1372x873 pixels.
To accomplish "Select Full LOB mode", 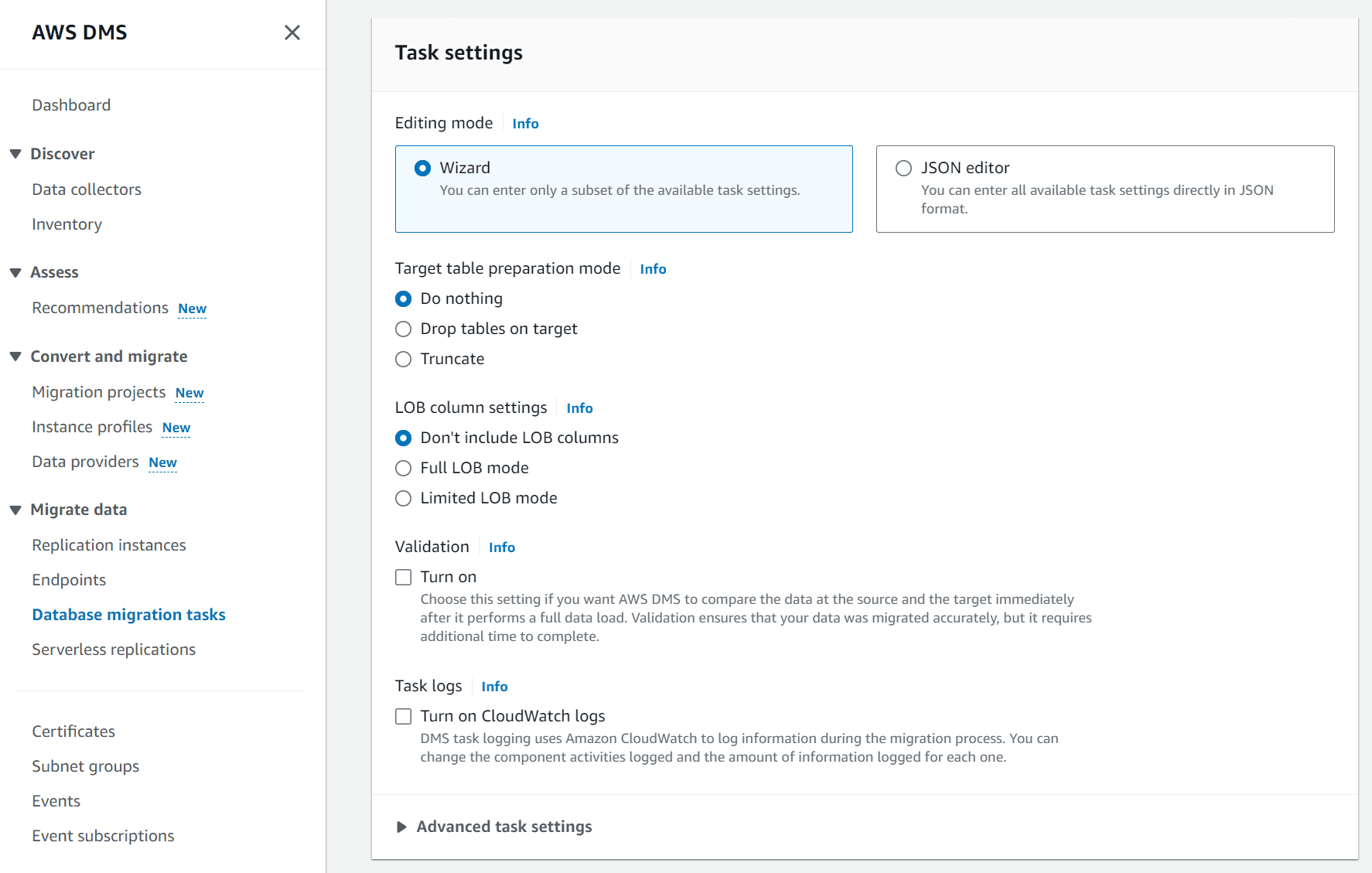I will pyautogui.click(x=403, y=468).
